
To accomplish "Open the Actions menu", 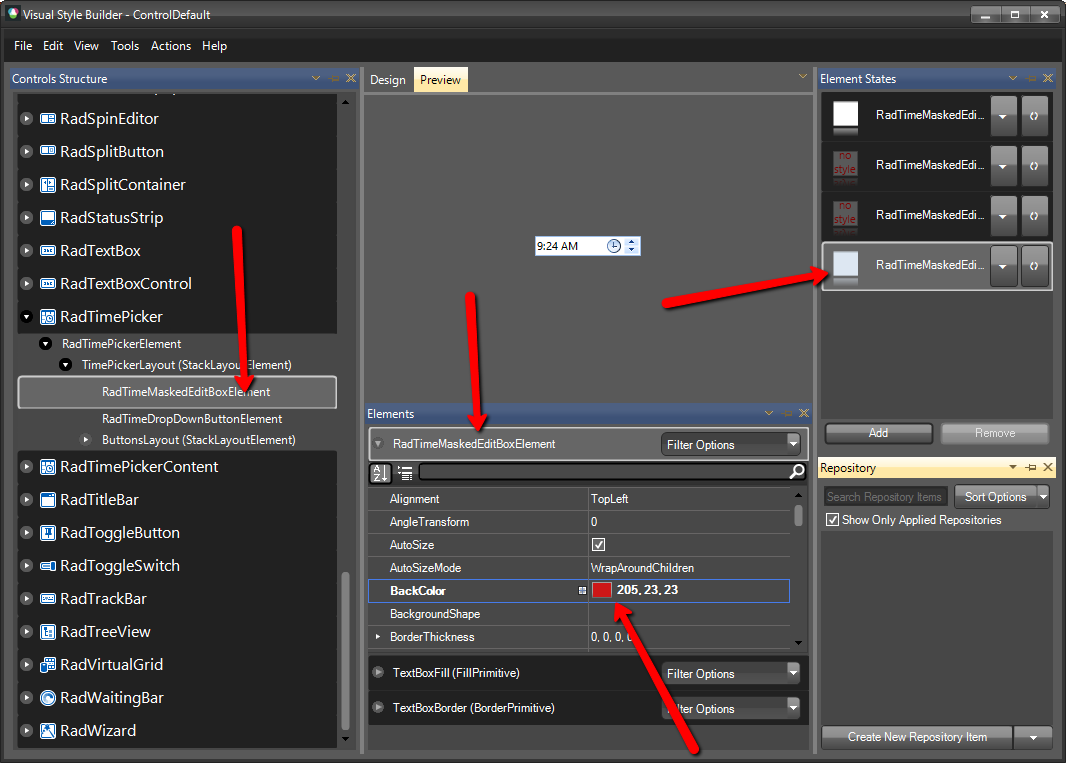I will (171, 46).
